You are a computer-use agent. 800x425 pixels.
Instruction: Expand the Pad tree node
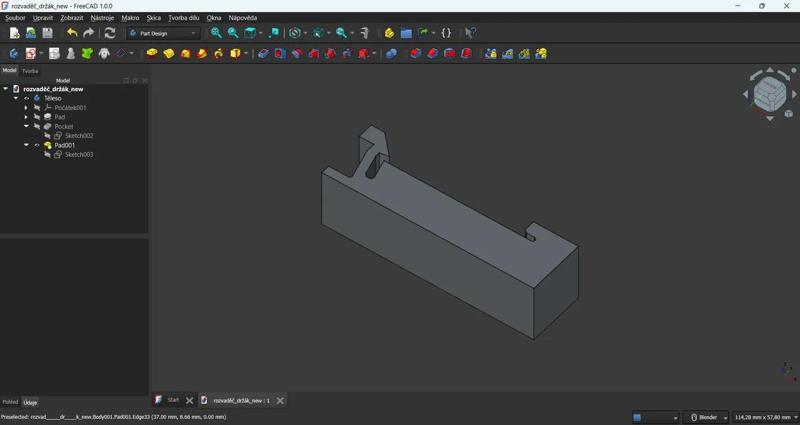pyautogui.click(x=26, y=117)
